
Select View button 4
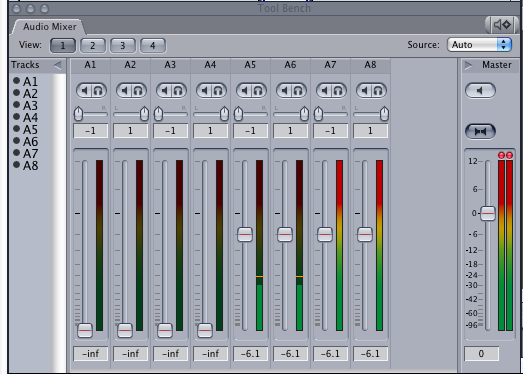pyautogui.click(x=153, y=45)
